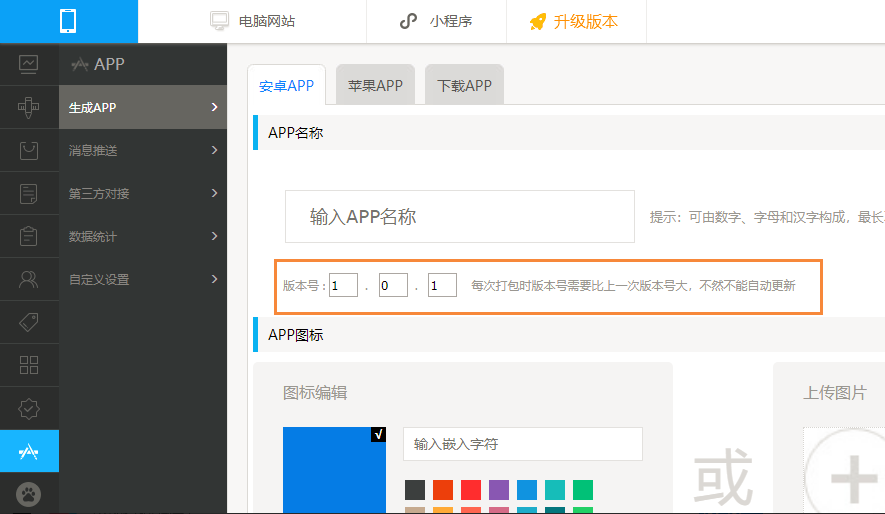The image size is (885, 514).
Task: Open the clipboard sidebar icon
Action: (x=29, y=236)
